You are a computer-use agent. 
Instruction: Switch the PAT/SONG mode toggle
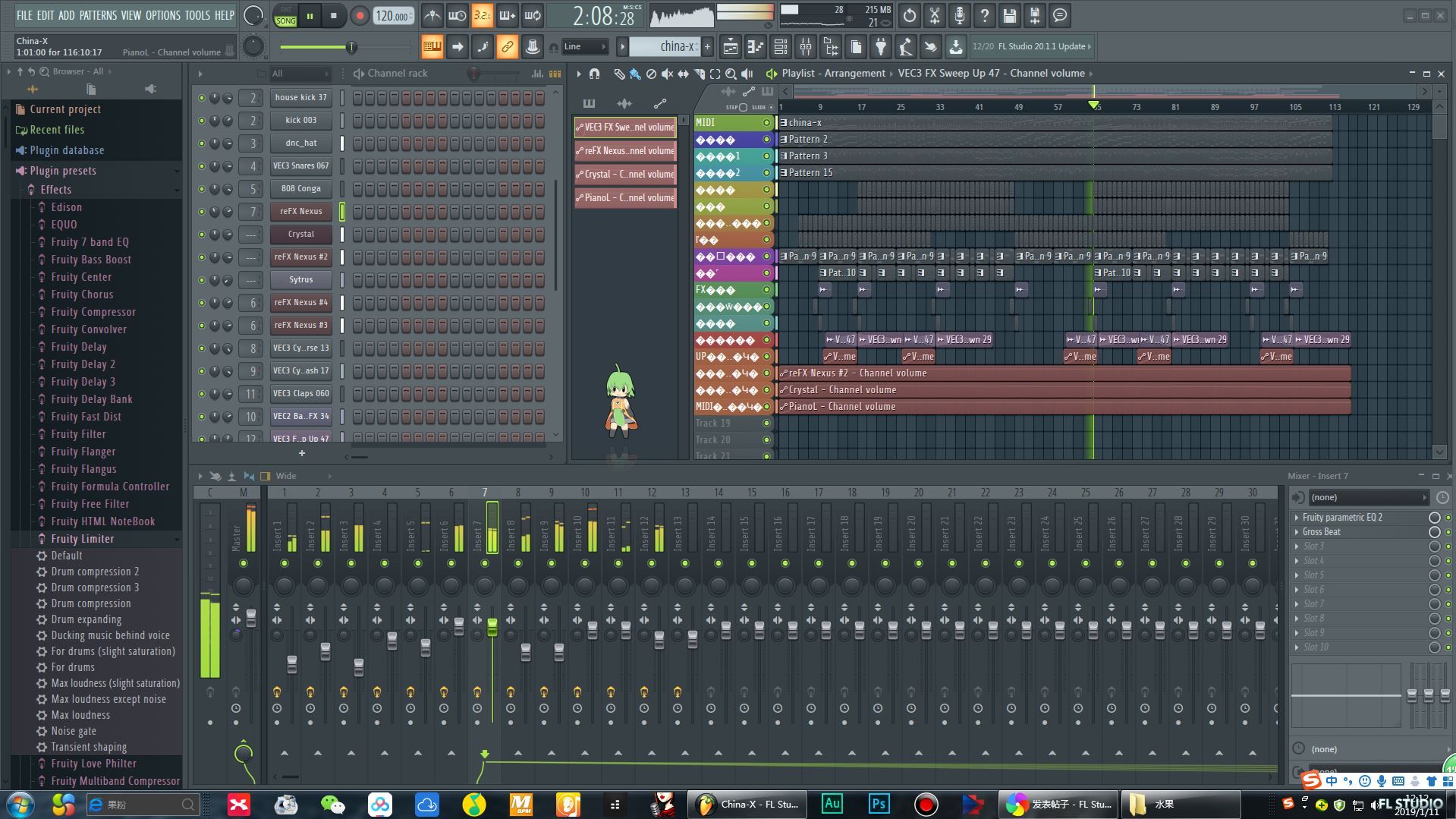tap(285, 16)
